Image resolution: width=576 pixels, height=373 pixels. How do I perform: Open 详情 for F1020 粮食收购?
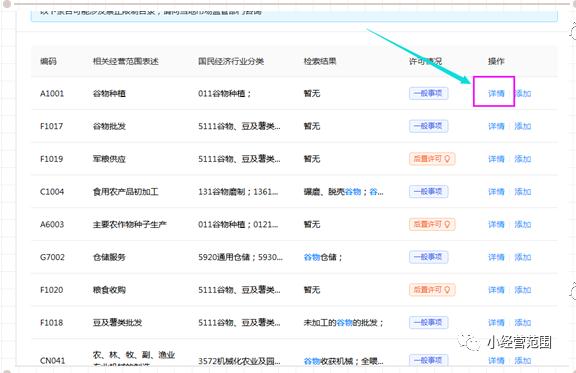coord(496,290)
